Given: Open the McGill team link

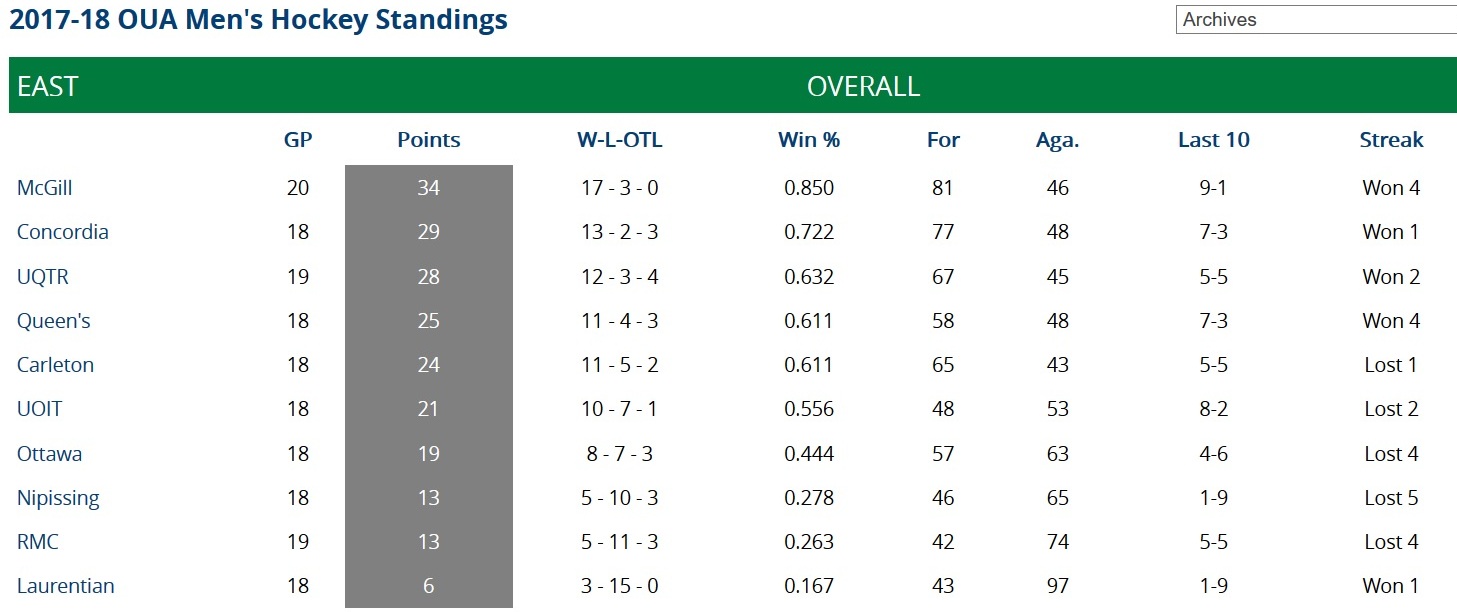Looking at the screenshot, I should point(45,188).
